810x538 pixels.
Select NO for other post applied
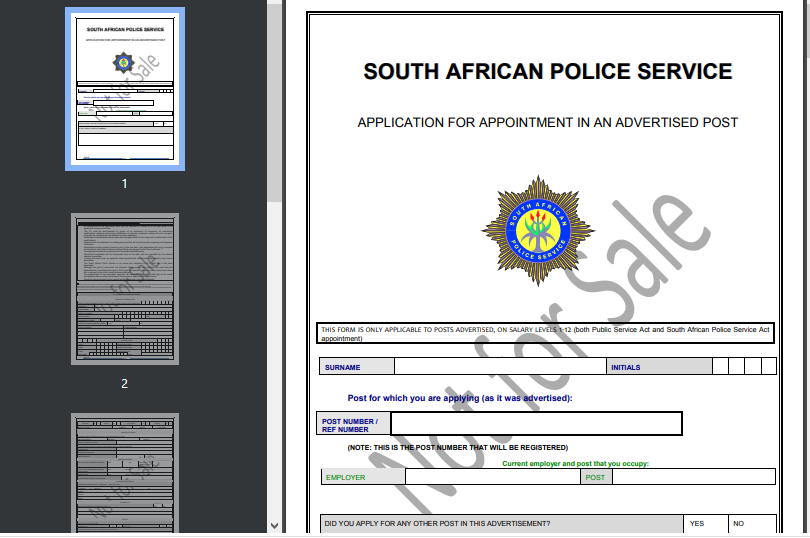tap(752, 524)
